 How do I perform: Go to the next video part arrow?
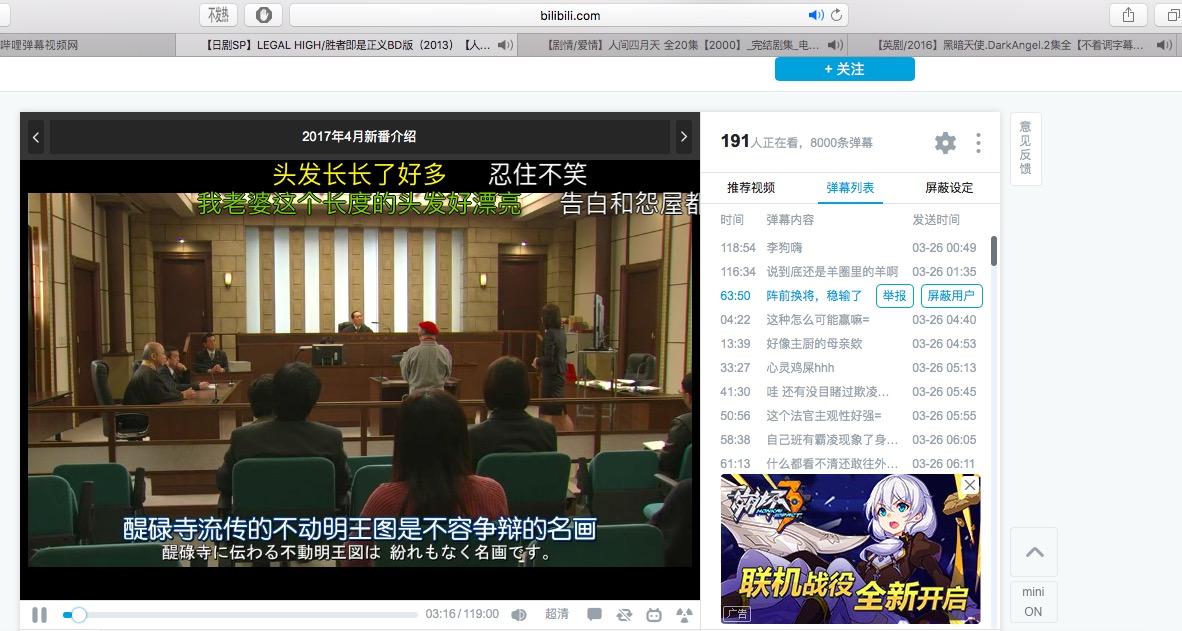(684, 136)
